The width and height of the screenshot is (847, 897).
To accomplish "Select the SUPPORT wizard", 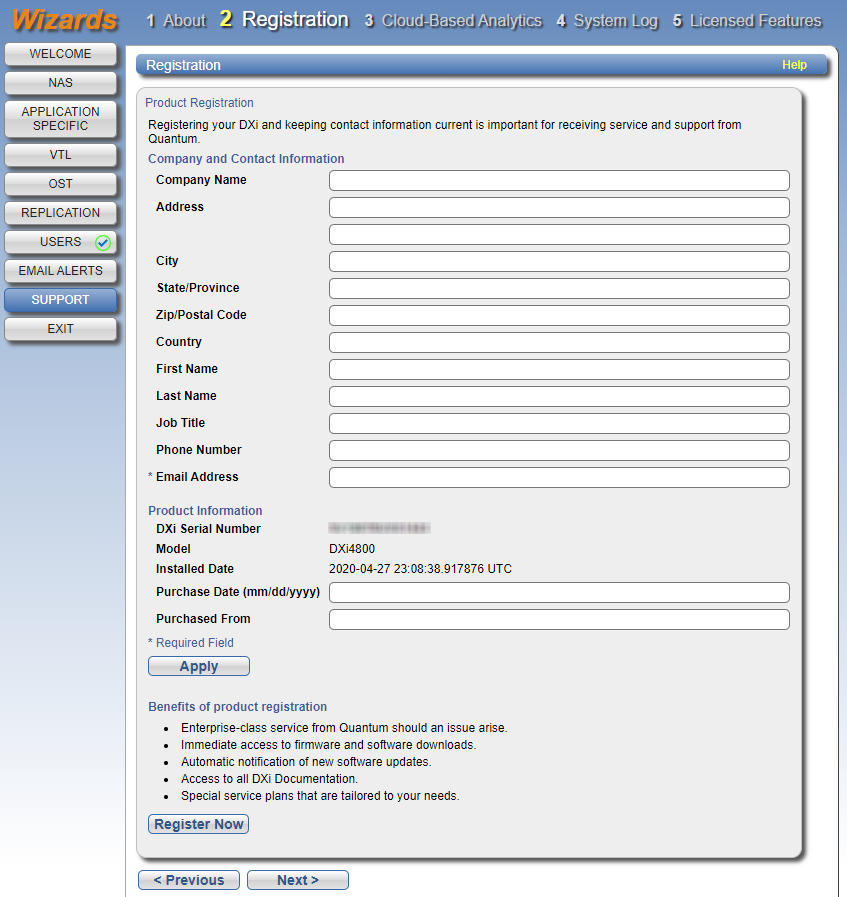I will coord(60,300).
